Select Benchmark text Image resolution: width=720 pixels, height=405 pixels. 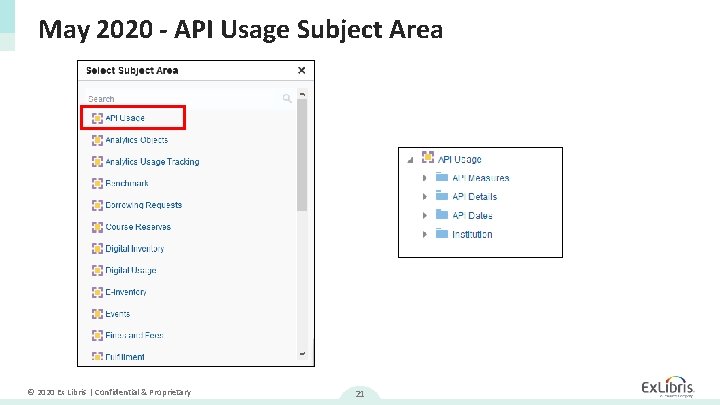pyautogui.click(x=127, y=183)
